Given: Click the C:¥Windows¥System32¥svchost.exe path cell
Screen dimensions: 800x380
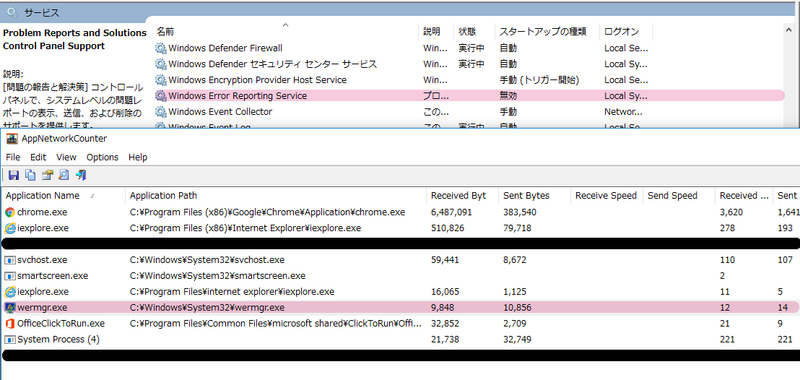Looking at the screenshot, I should [207, 260].
